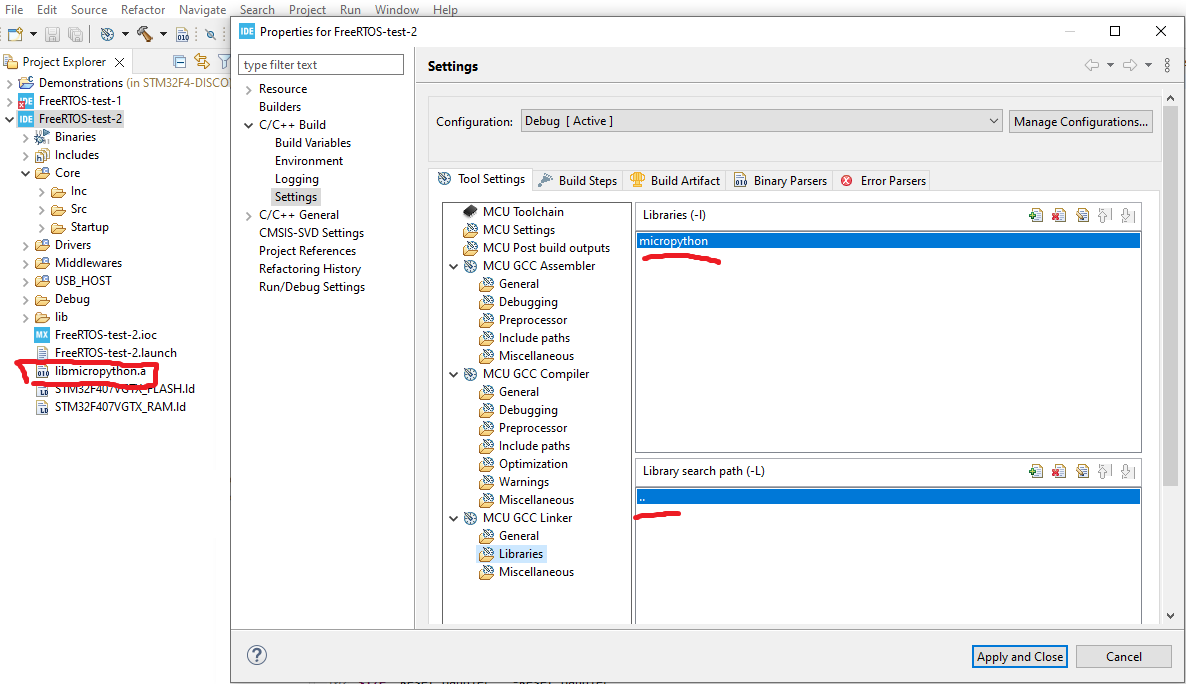
Task: Toggle Link with Editor arrows icon
Action: click(201, 61)
